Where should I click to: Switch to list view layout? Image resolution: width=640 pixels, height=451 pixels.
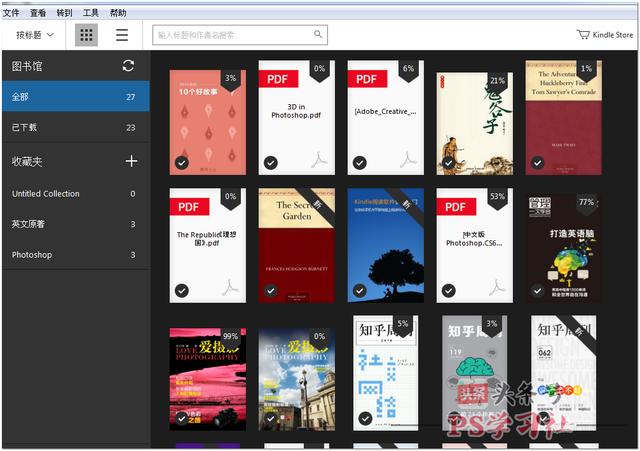pos(121,35)
